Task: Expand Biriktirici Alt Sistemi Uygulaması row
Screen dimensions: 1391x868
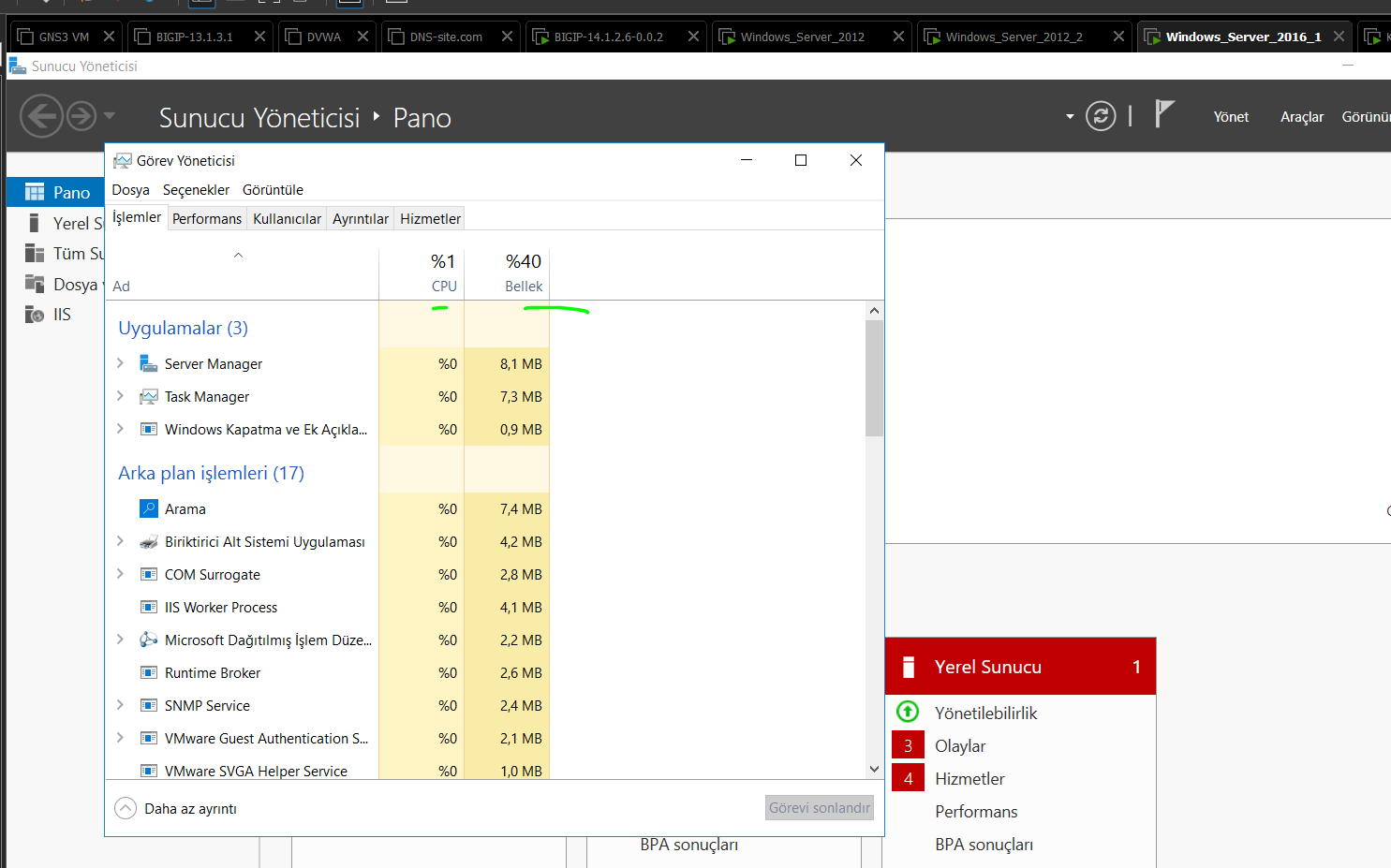Action: [x=120, y=541]
